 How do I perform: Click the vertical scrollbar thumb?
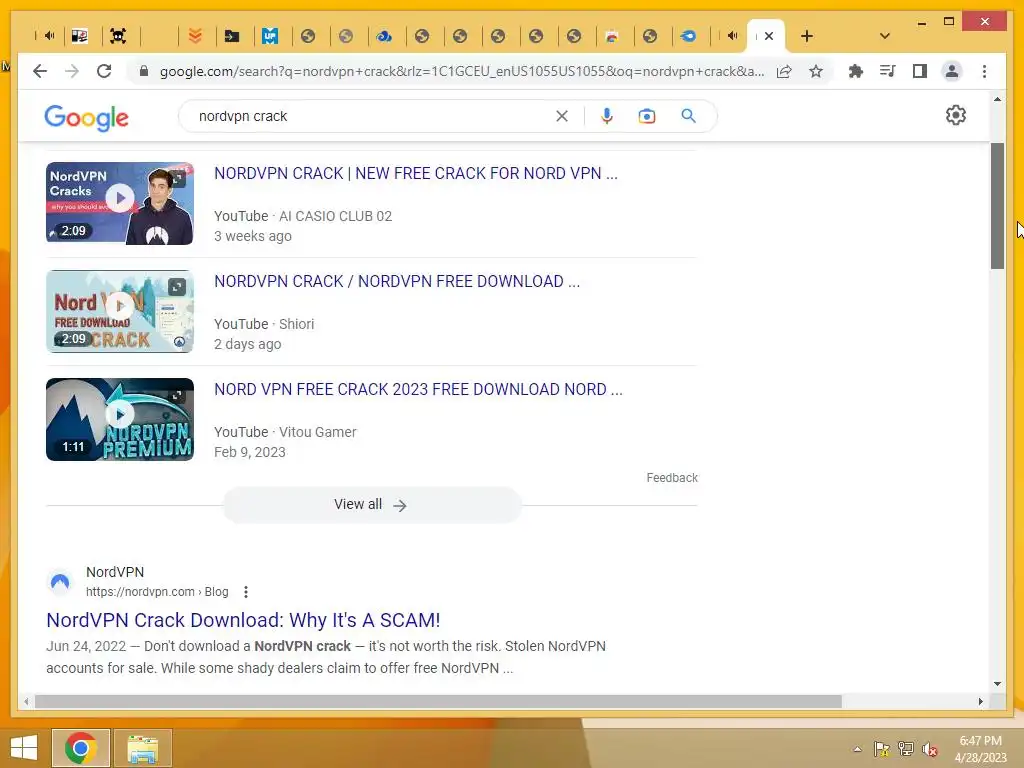tap(997, 206)
